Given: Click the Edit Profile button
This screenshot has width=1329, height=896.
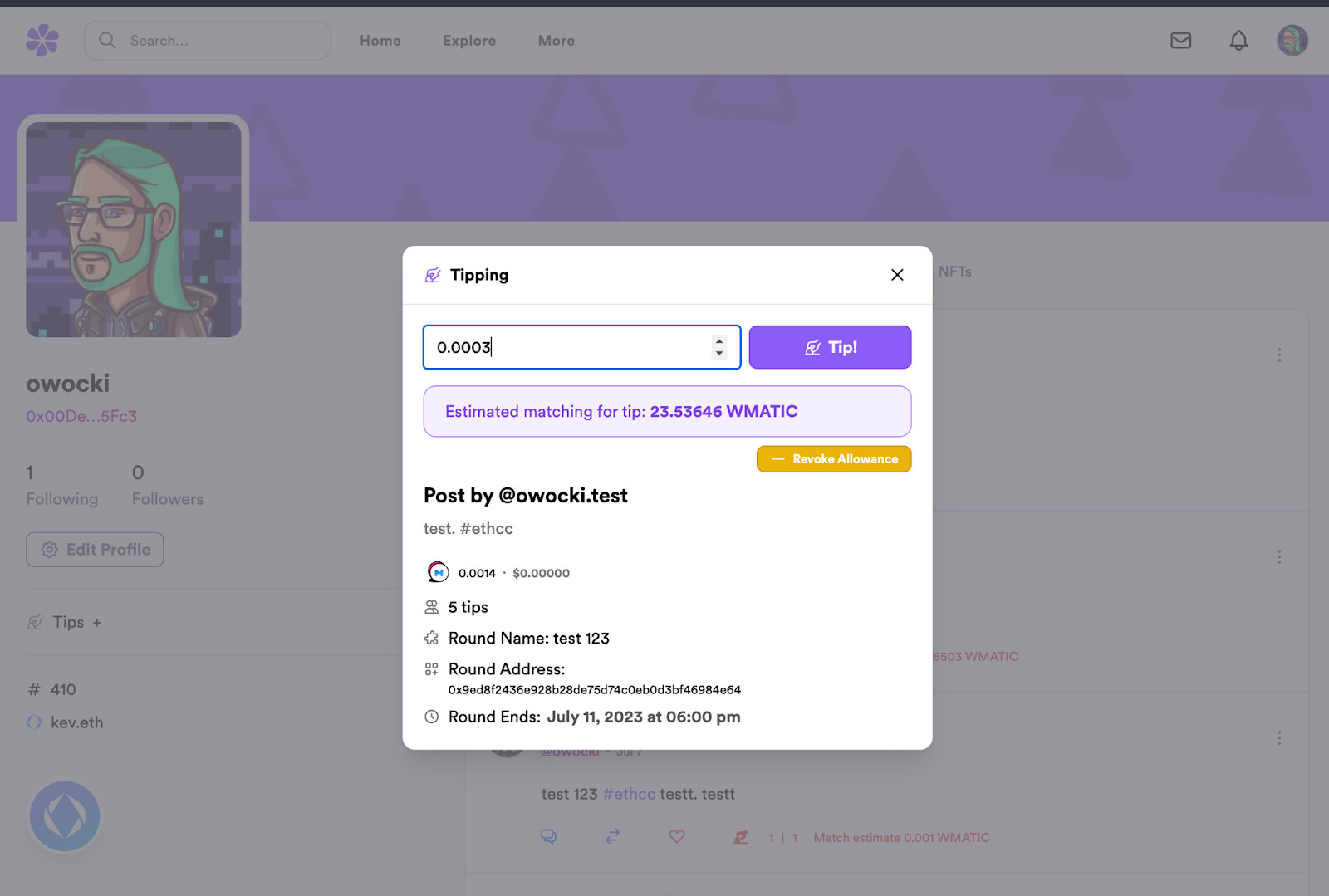Looking at the screenshot, I should pyautogui.click(x=95, y=550).
